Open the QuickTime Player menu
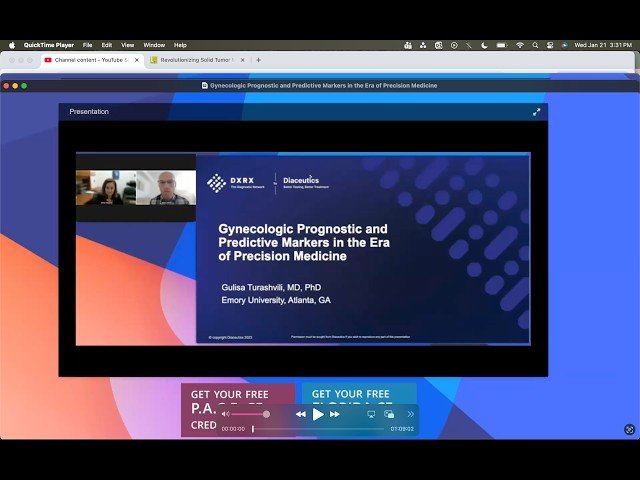 [49, 45]
